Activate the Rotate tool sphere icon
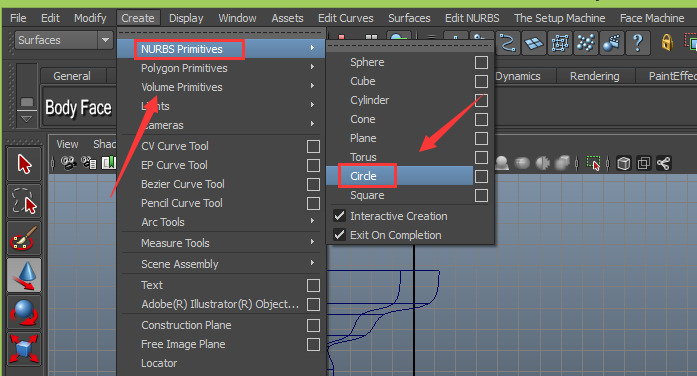697x376 pixels. pyautogui.click(x=24, y=312)
